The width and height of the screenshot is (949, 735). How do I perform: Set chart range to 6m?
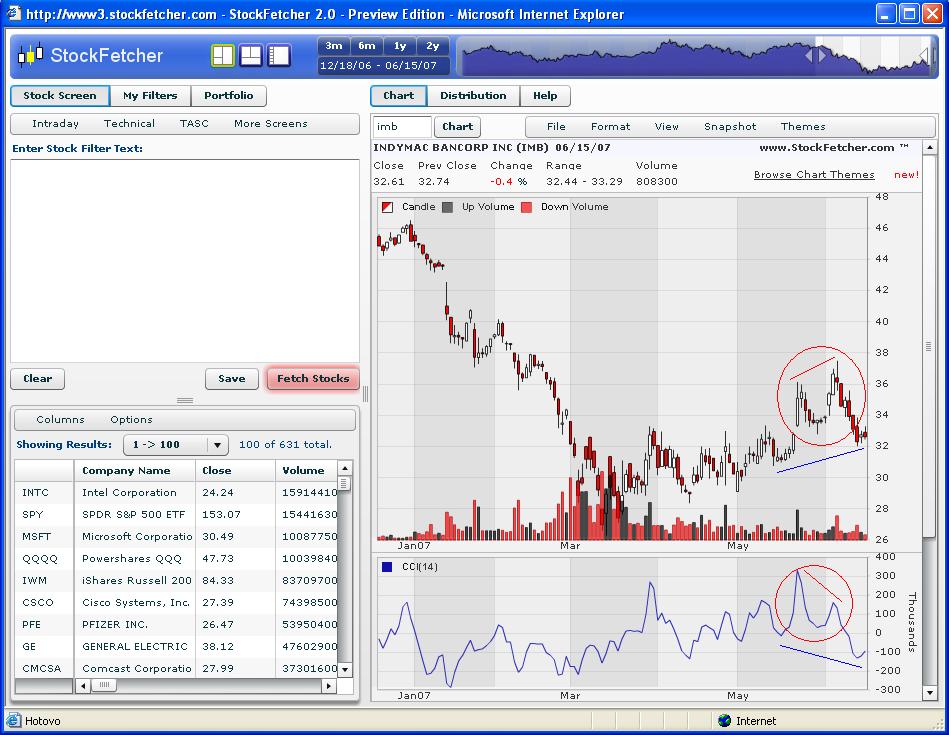pos(367,46)
